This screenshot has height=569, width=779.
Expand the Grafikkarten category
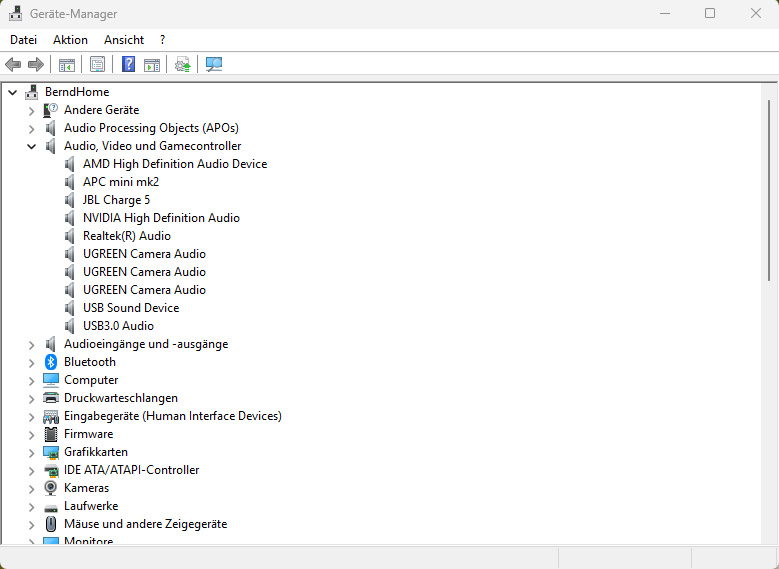(31, 452)
